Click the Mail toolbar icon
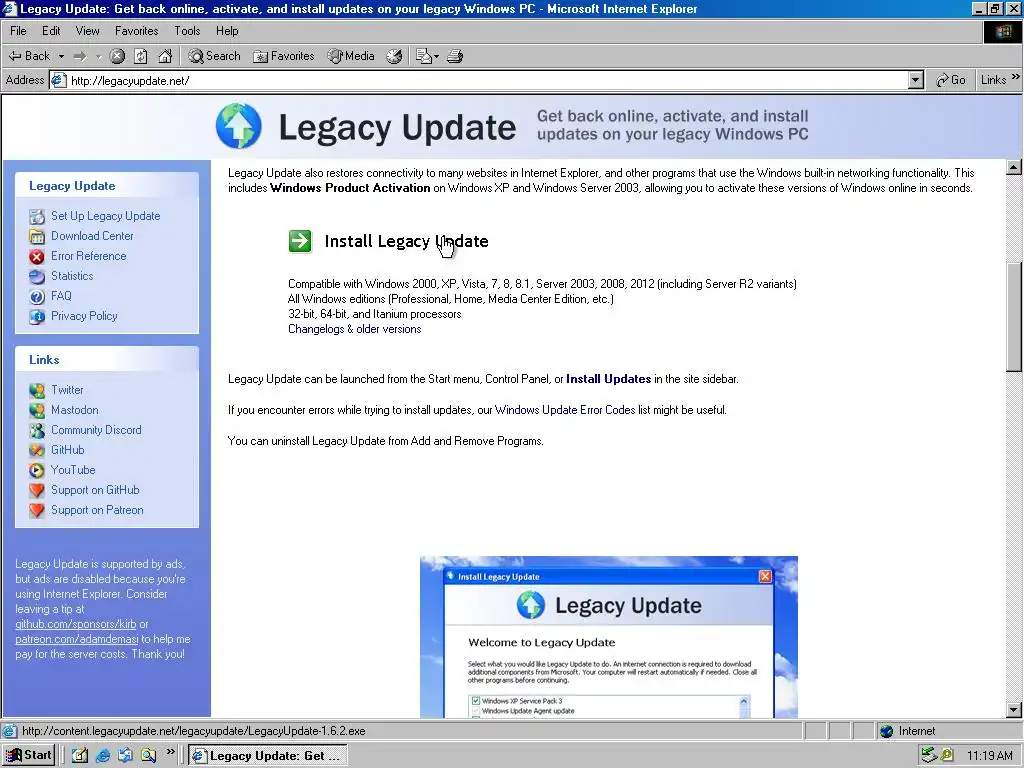This screenshot has width=1024, height=768. coord(423,56)
